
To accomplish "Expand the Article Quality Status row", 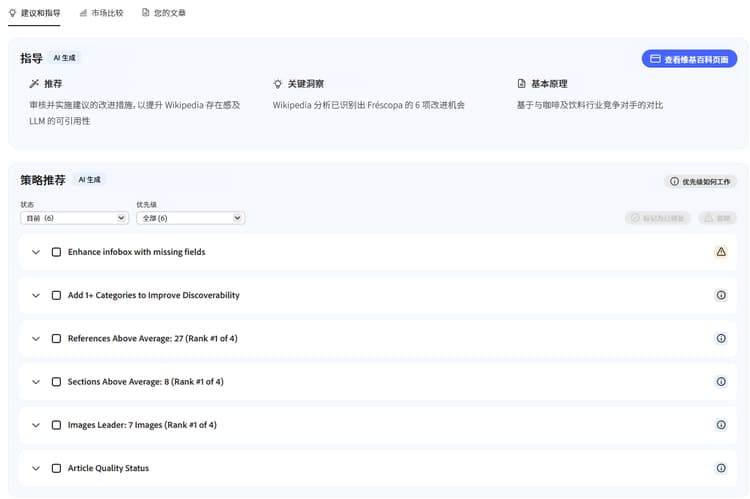I will [36, 468].
